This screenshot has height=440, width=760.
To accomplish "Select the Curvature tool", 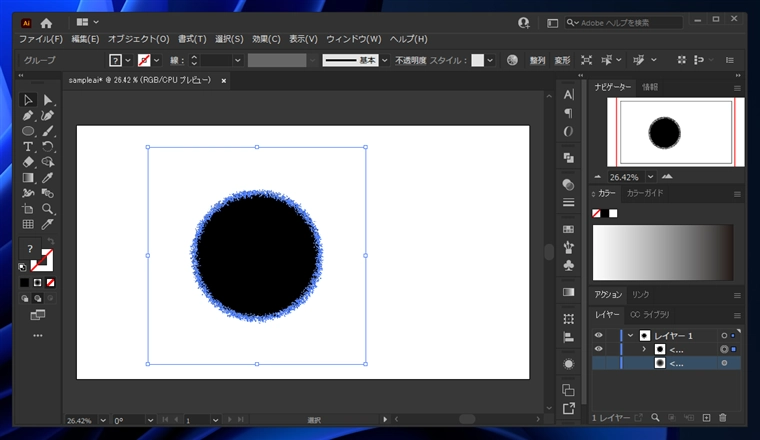I will (x=48, y=115).
